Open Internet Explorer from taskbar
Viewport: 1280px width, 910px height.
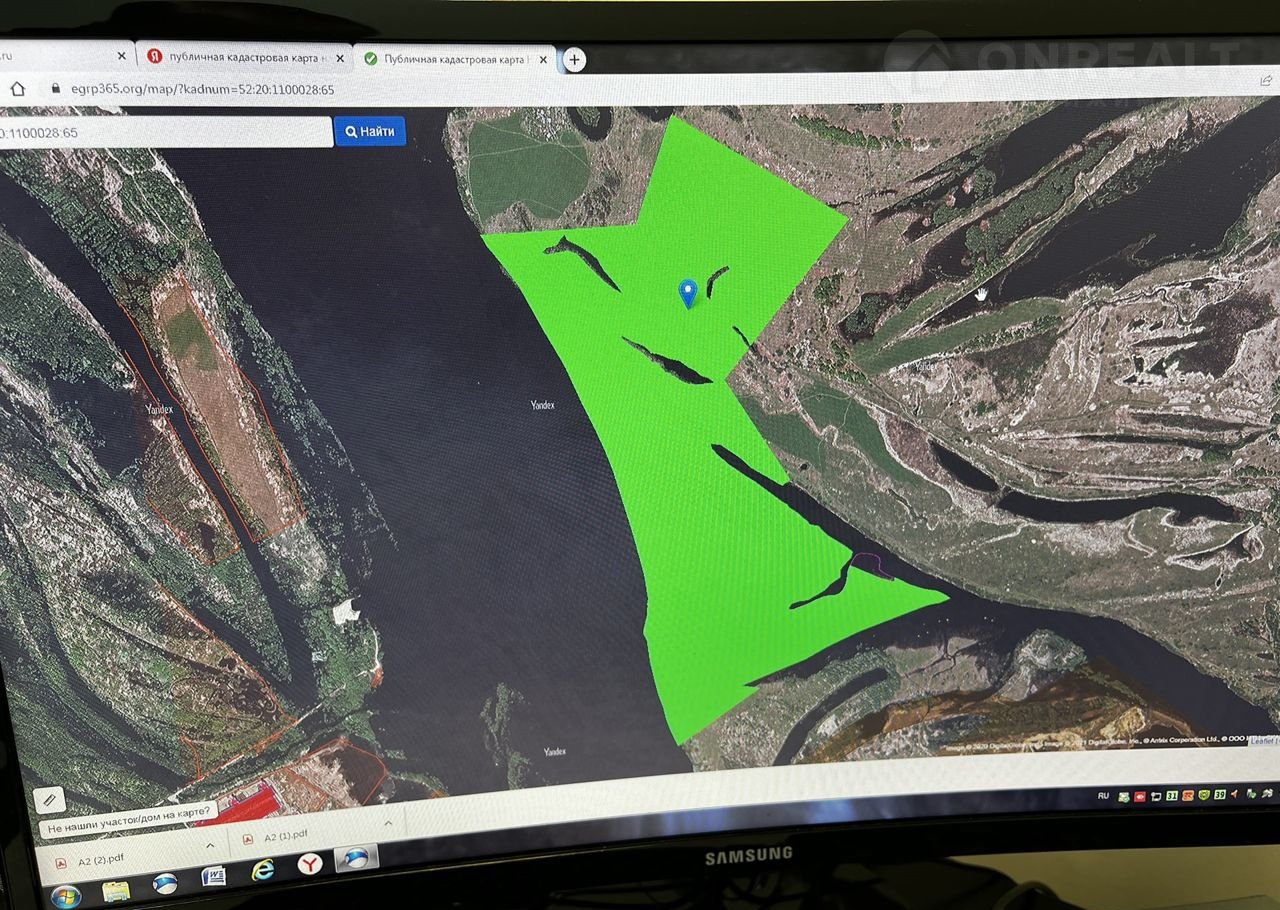pos(263,870)
